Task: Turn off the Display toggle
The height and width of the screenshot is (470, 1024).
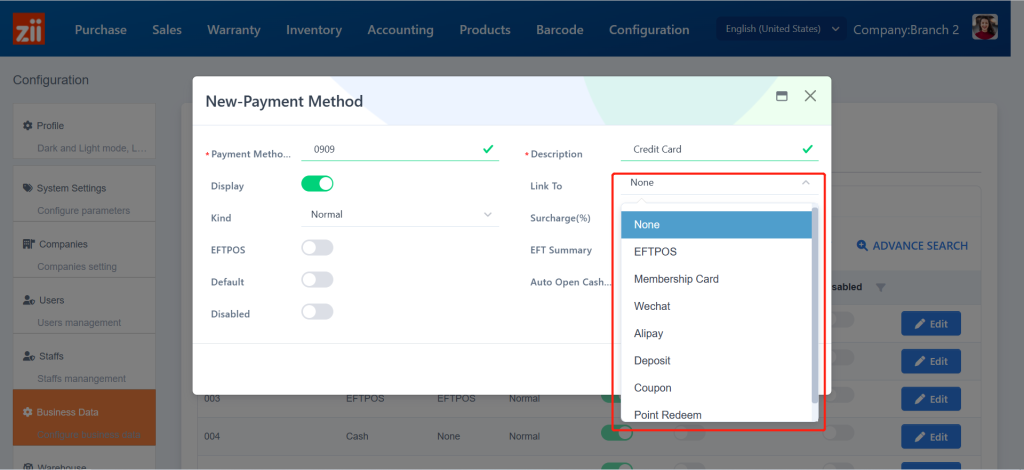Action: click(x=317, y=184)
